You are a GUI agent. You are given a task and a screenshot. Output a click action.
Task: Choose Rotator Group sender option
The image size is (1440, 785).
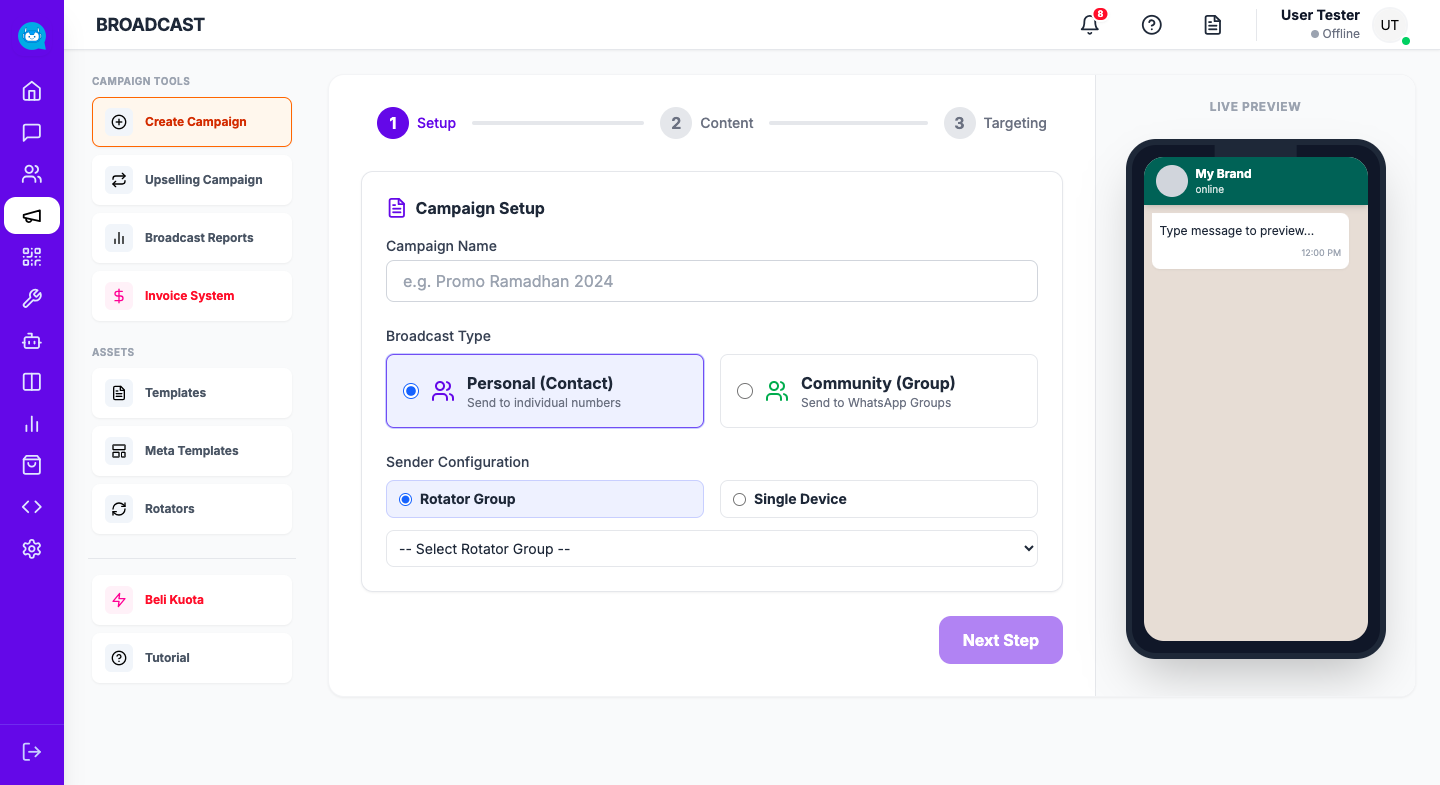tap(544, 499)
